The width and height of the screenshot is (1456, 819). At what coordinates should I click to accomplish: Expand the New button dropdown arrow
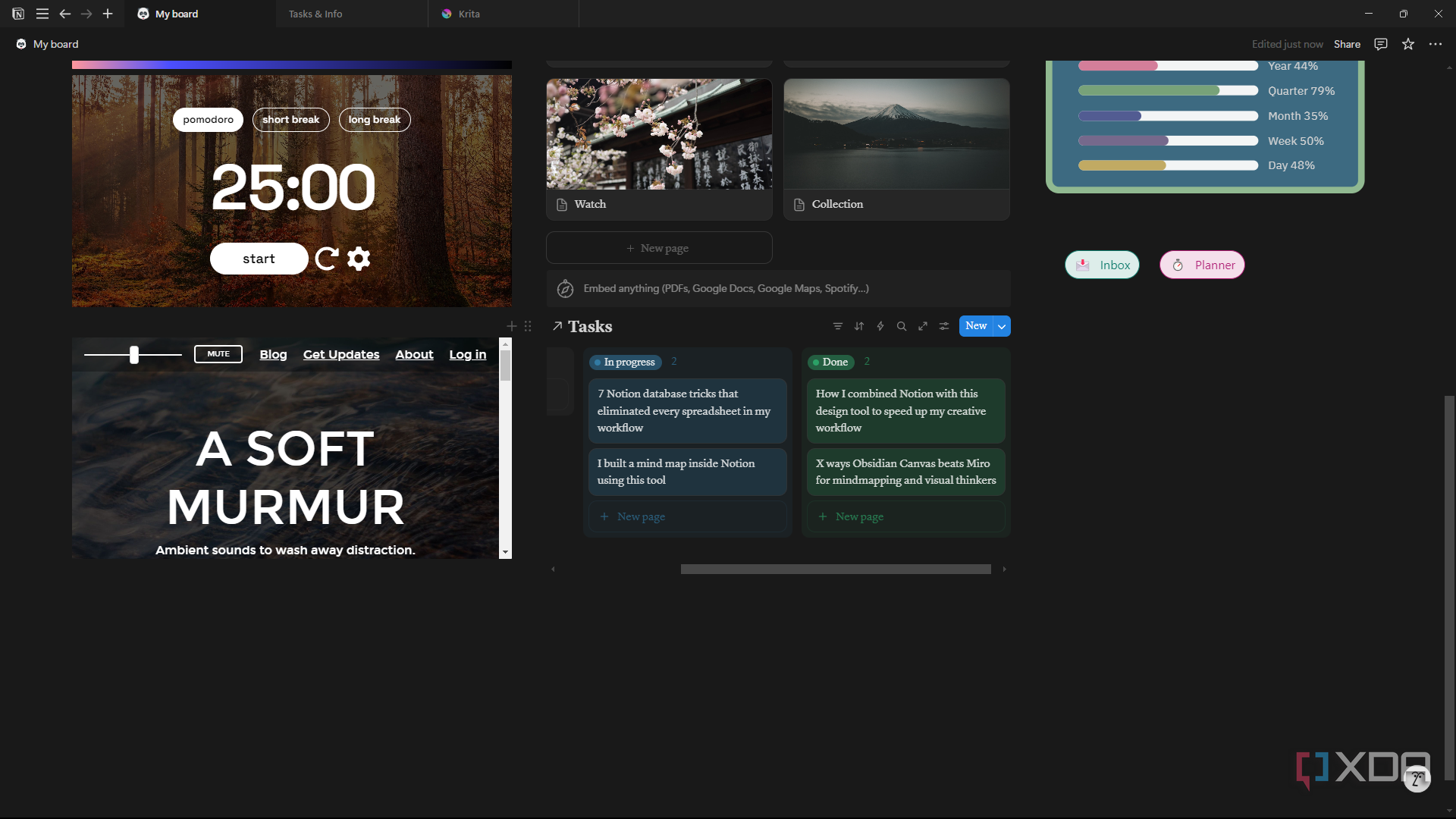click(1002, 326)
